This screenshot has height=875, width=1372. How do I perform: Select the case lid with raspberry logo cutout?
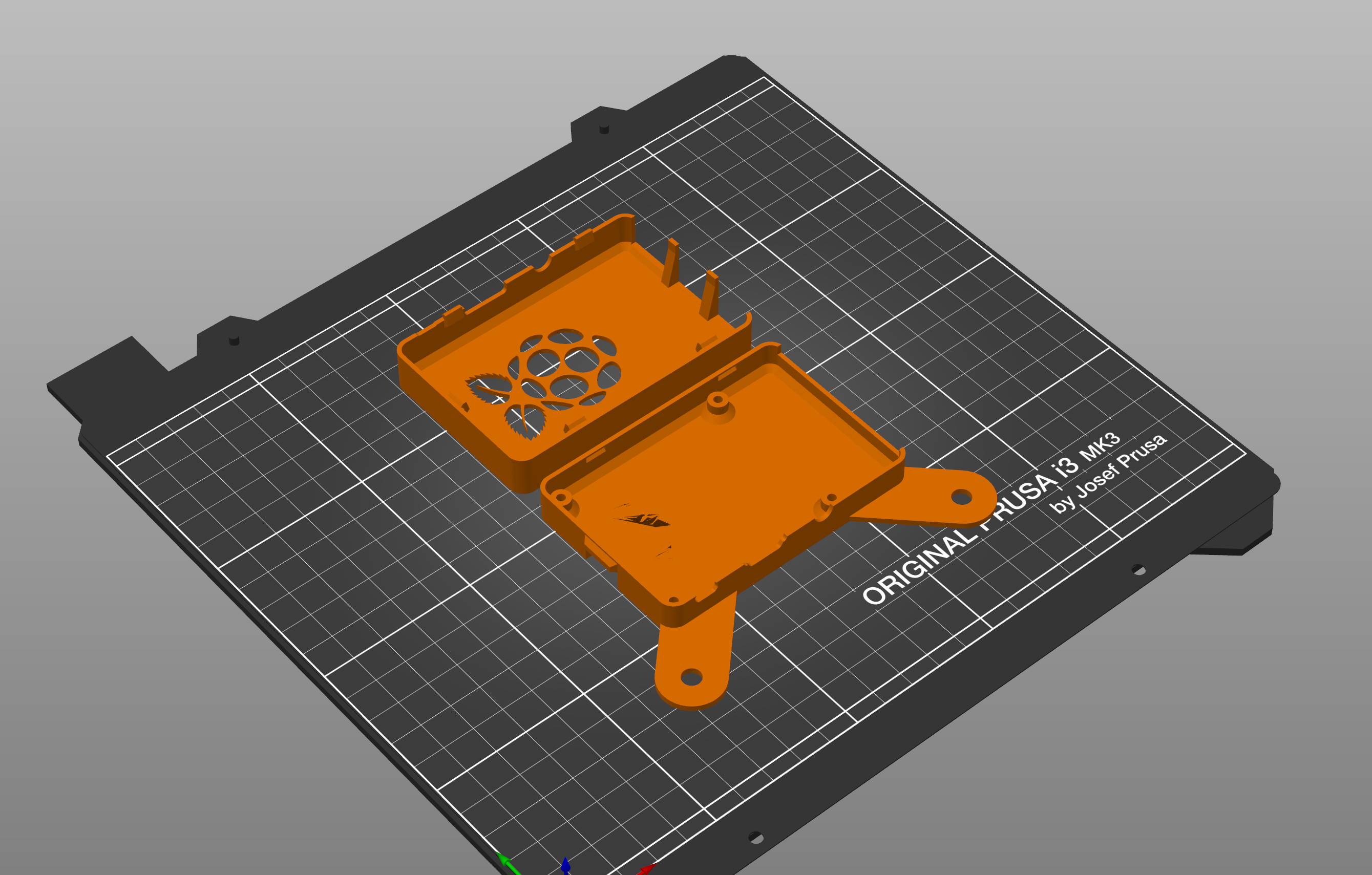coord(574,353)
